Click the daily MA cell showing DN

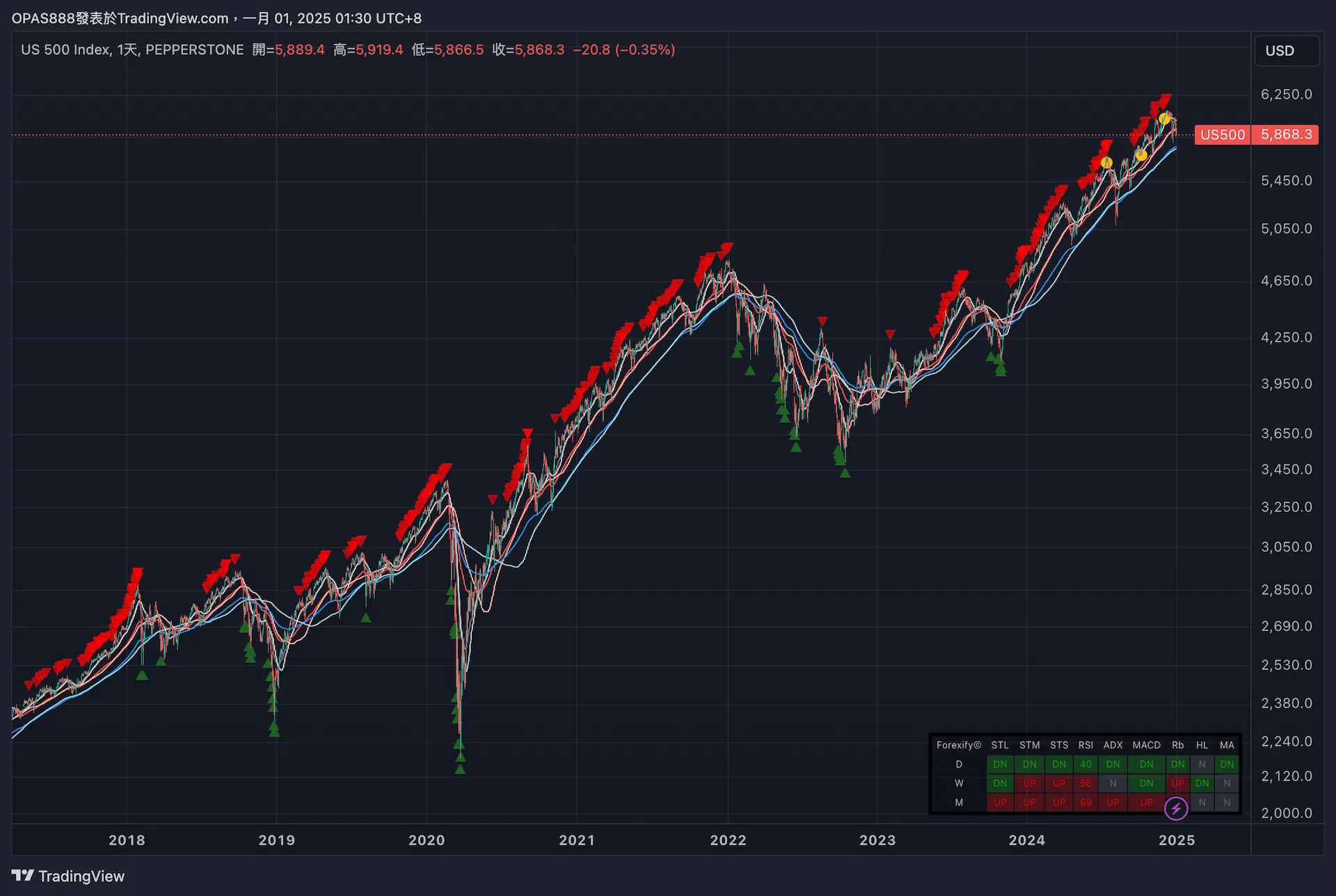pyautogui.click(x=1227, y=765)
